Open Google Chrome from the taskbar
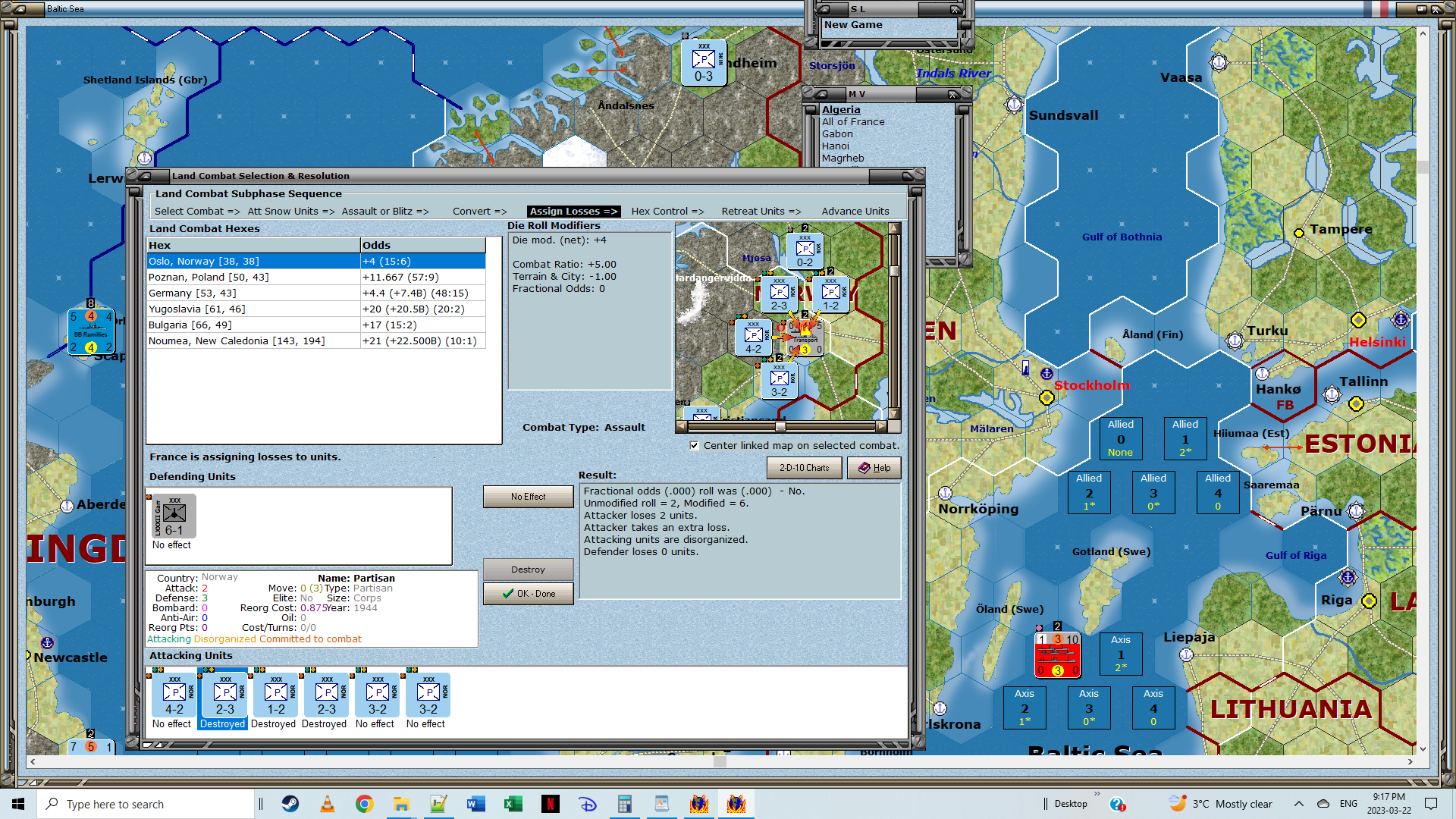Image resolution: width=1456 pixels, height=819 pixels. (365, 804)
